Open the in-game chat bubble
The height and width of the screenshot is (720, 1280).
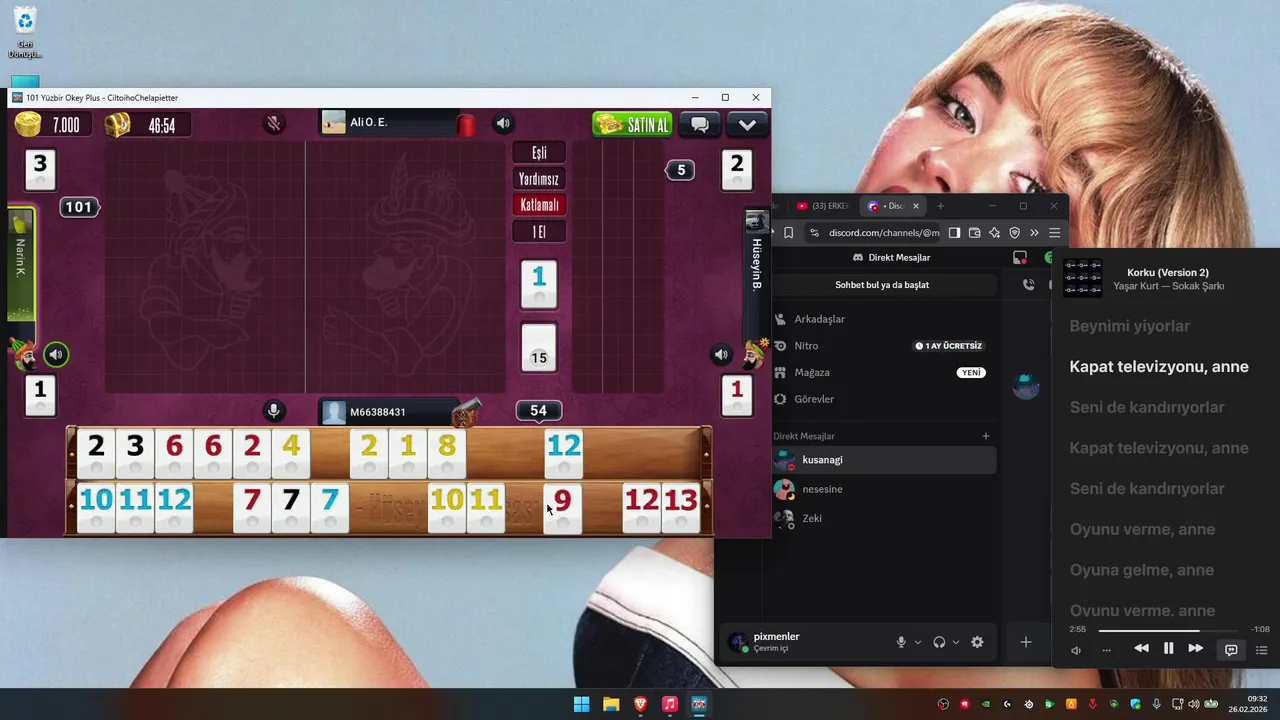700,124
